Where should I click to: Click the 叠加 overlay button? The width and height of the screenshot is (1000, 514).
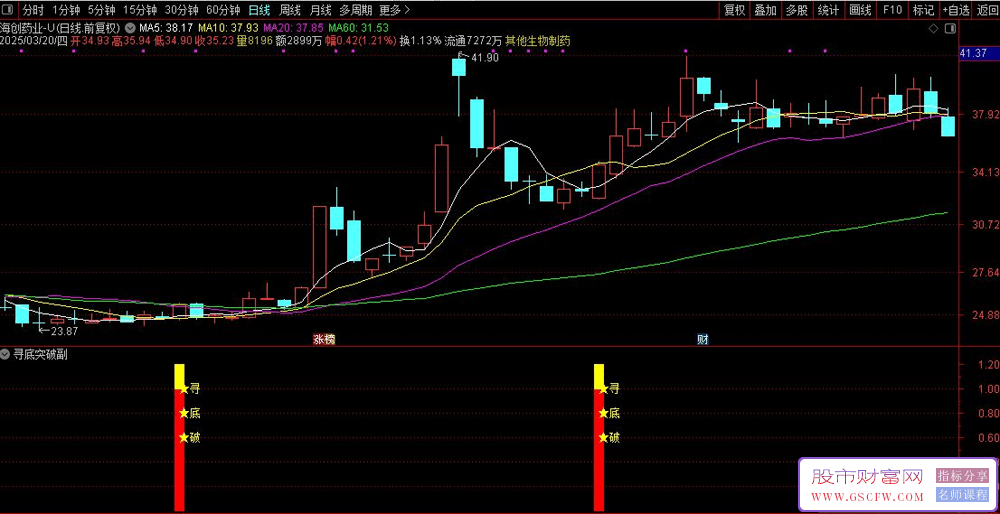tap(765, 10)
